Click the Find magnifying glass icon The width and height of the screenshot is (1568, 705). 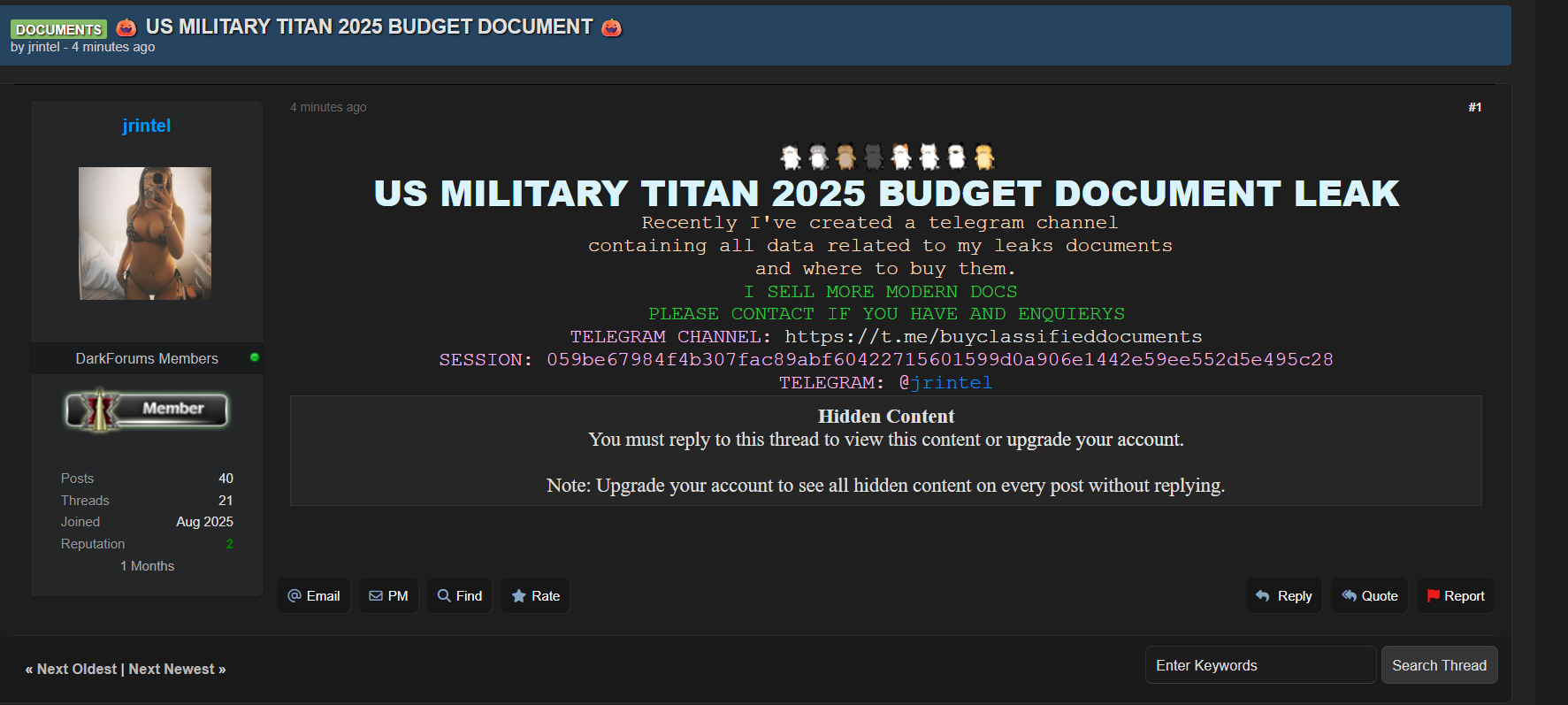click(x=444, y=596)
